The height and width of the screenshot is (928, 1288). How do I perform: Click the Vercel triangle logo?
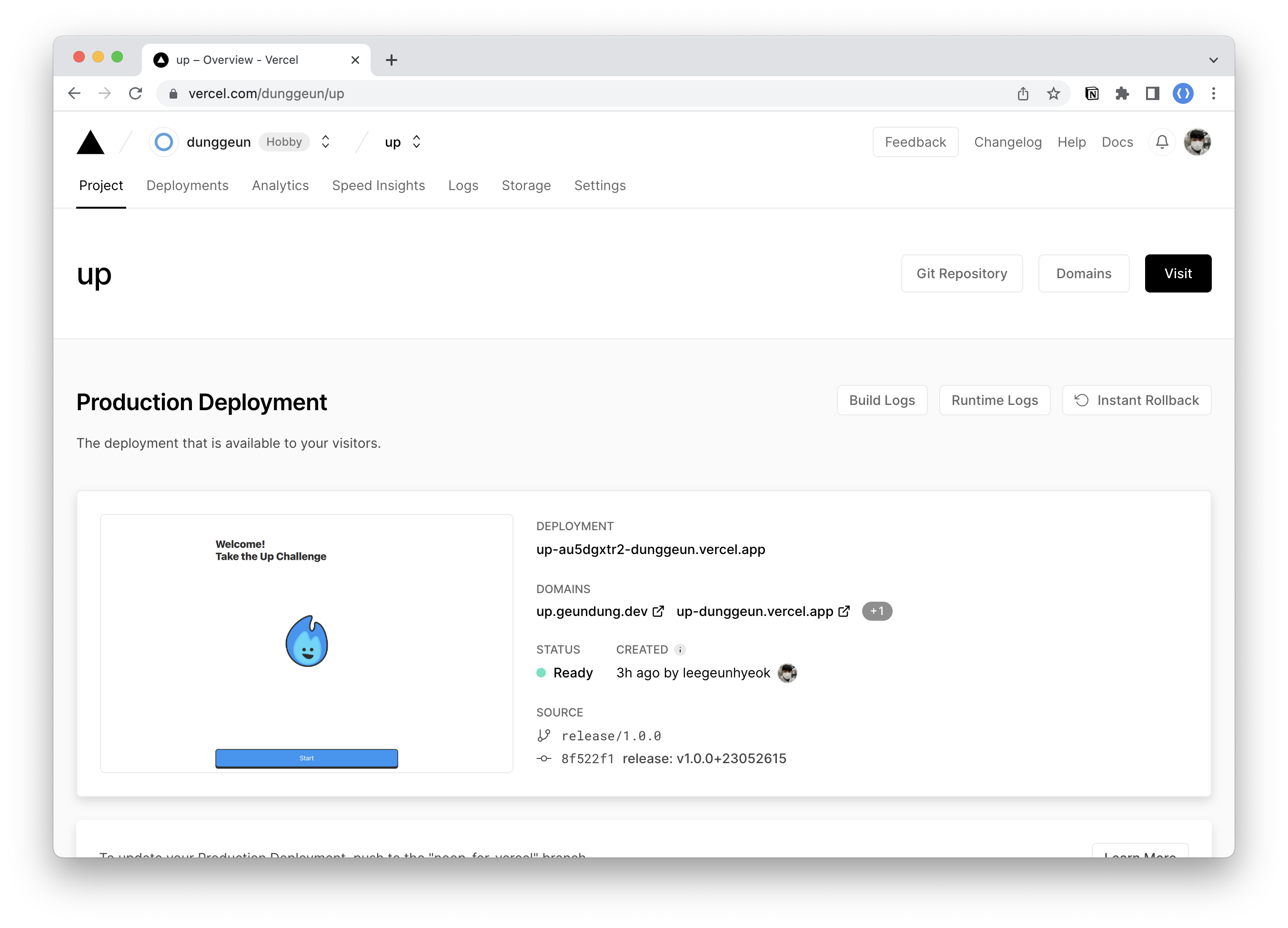[x=91, y=142]
